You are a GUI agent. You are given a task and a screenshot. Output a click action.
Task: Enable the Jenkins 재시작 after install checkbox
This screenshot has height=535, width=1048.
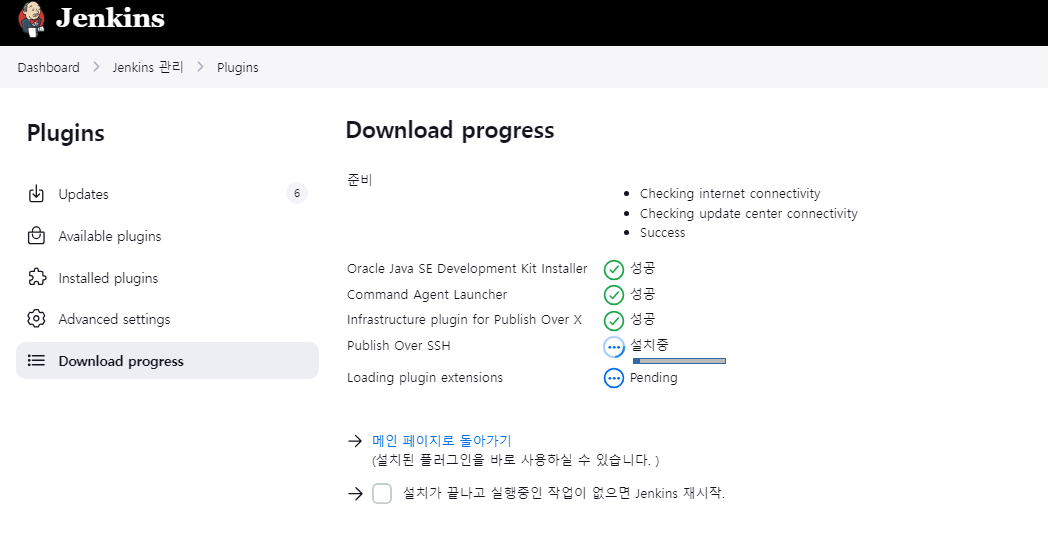pyautogui.click(x=382, y=494)
